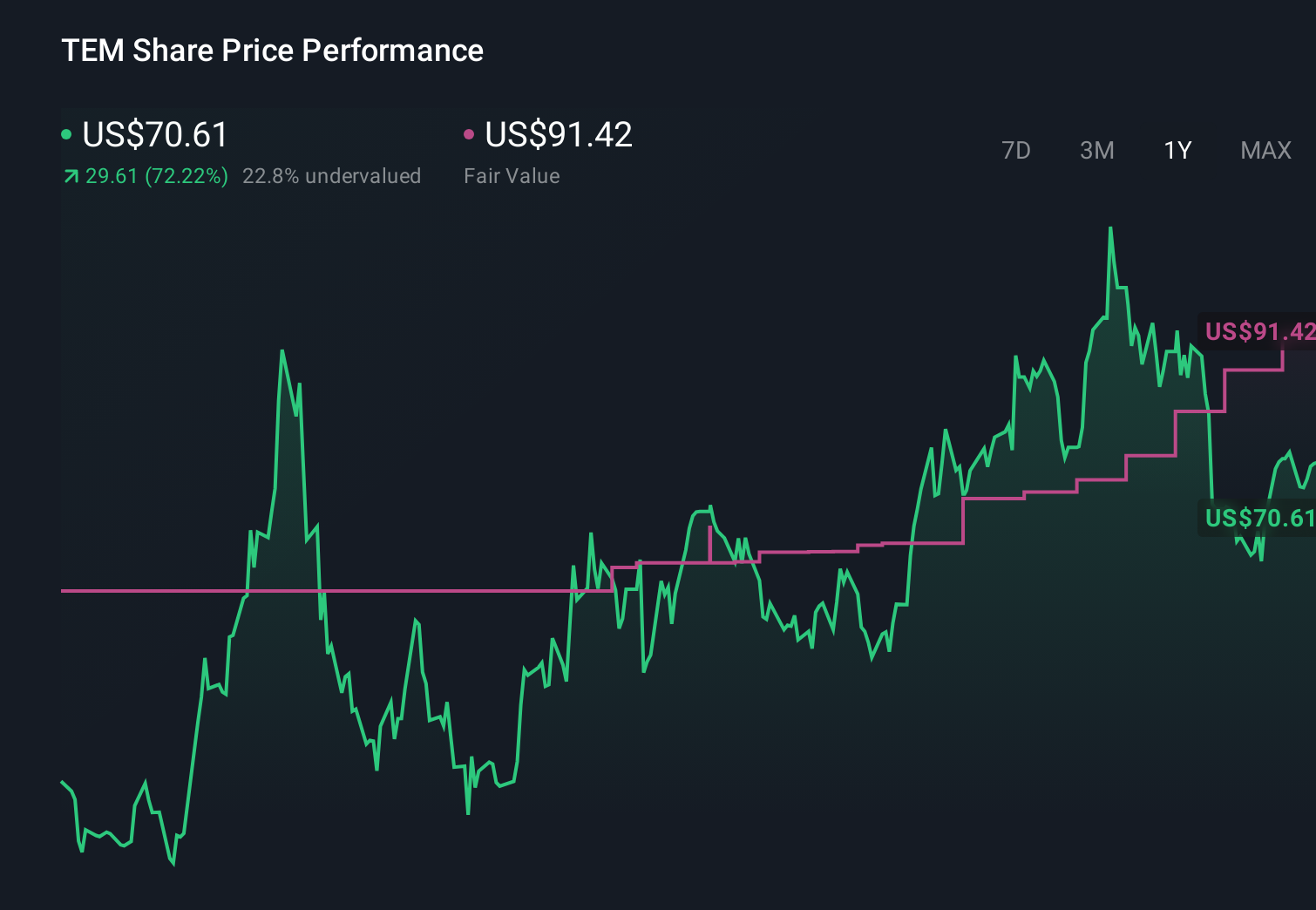Click the green share price legend dot

(x=68, y=132)
